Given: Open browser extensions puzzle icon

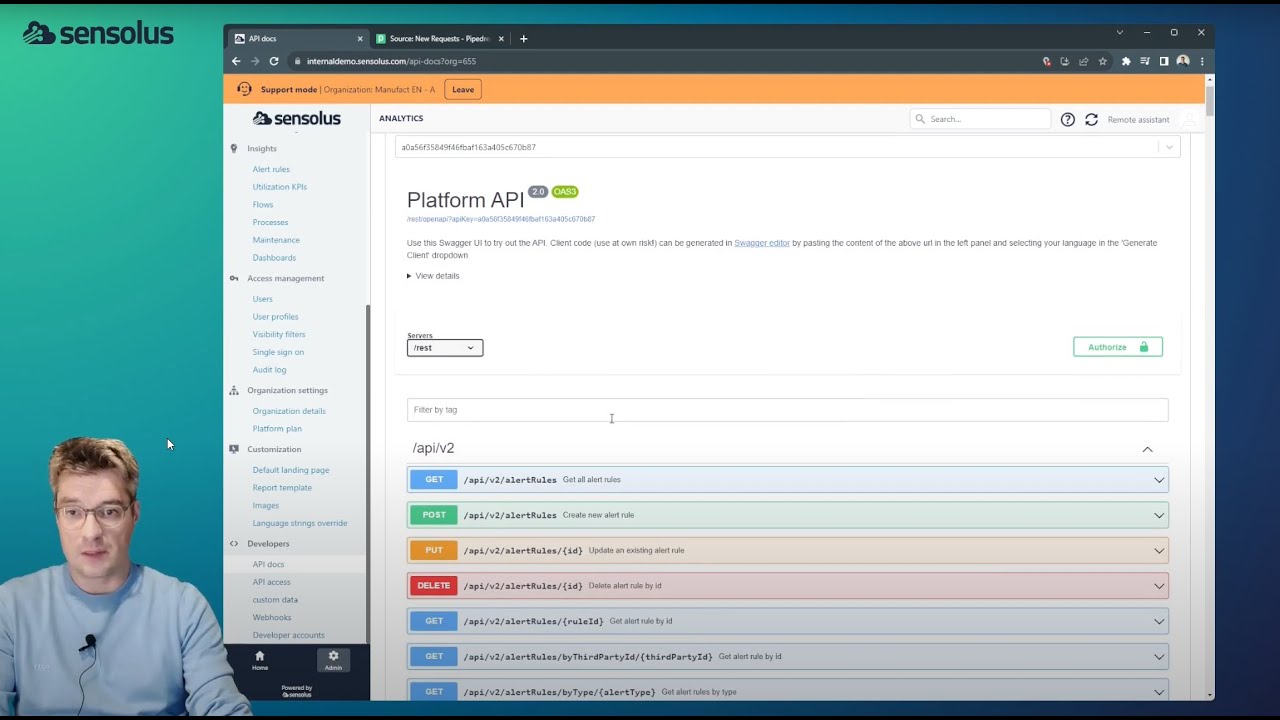Looking at the screenshot, I should pyautogui.click(x=1126, y=61).
